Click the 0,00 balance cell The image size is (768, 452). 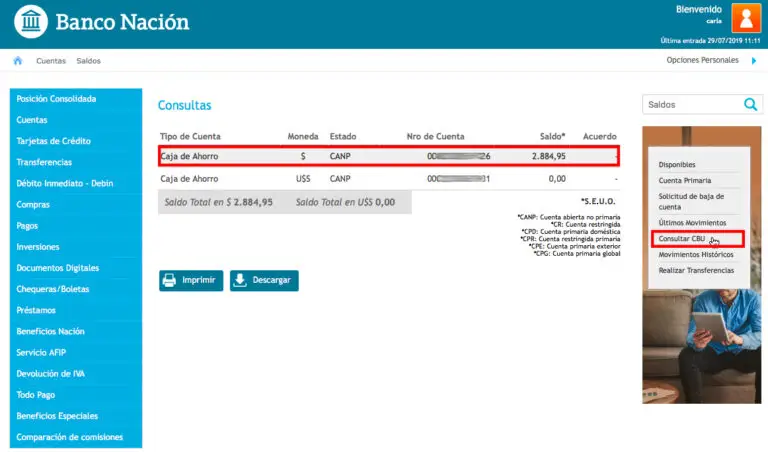pyautogui.click(x=557, y=179)
